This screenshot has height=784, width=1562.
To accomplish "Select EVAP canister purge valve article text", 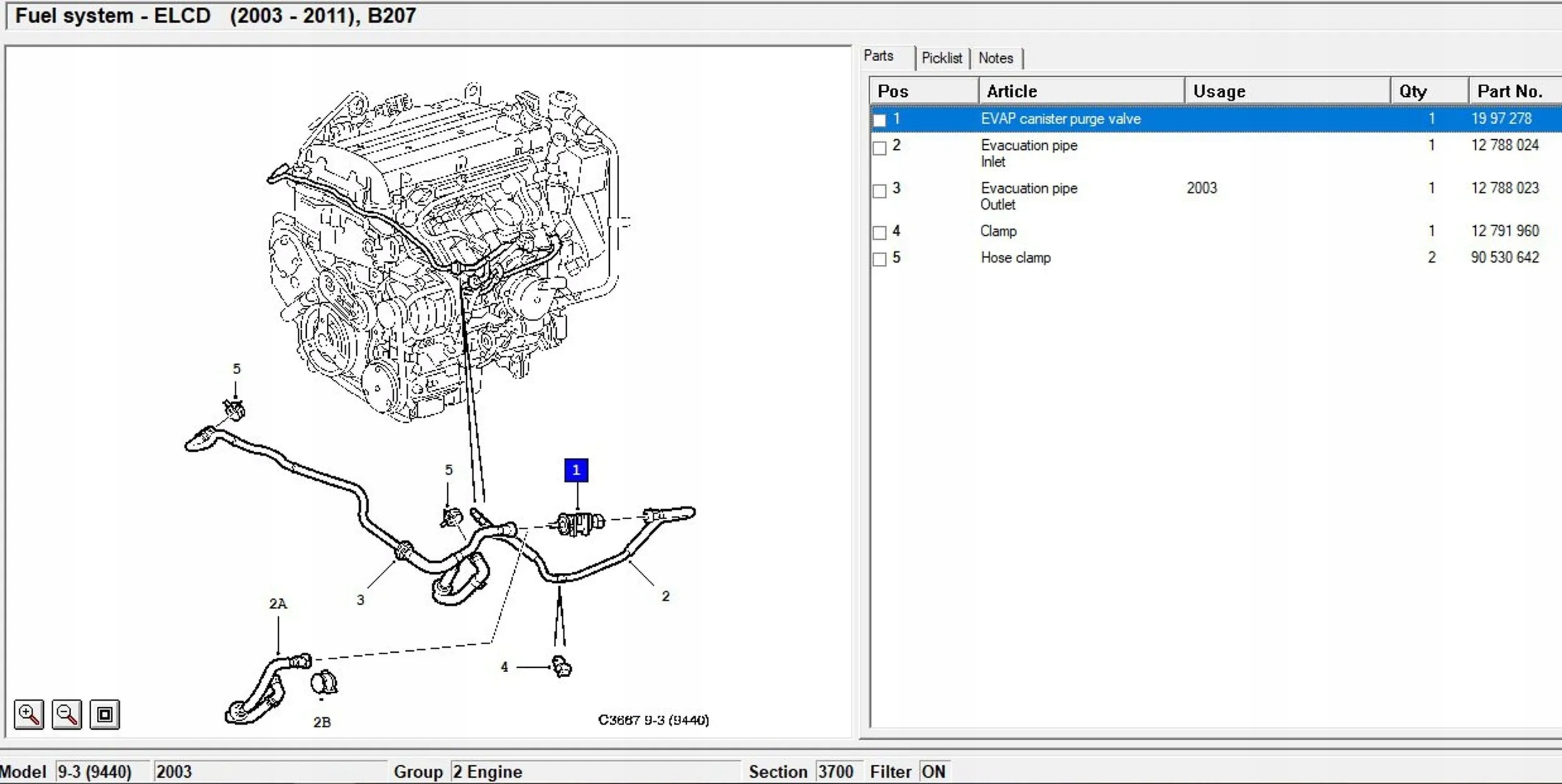I will pos(1060,119).
